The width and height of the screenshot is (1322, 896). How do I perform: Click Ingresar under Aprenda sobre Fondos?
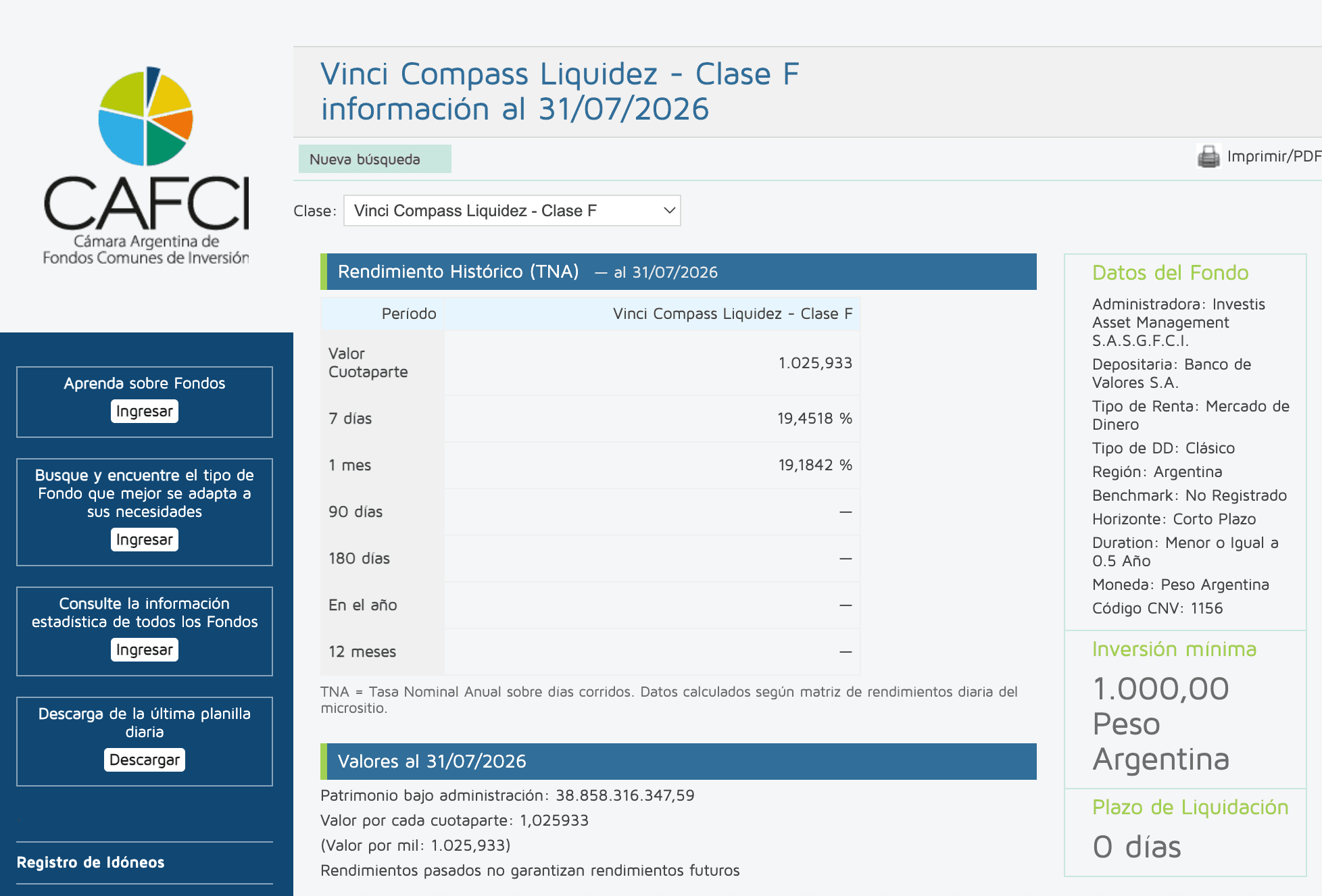[x=145, y=411]
